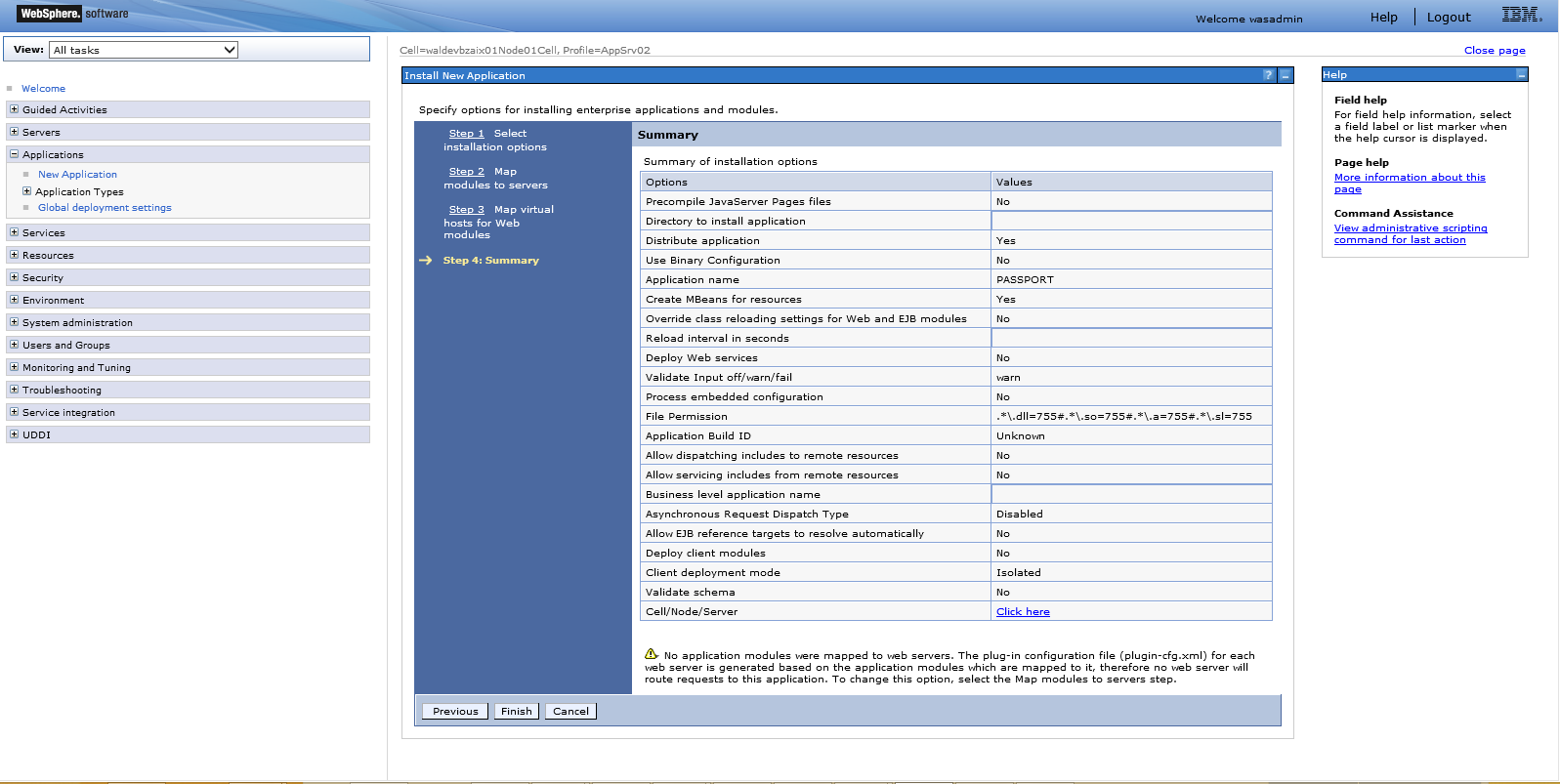This screenshot has height=784, width=1560.
Task: Click the File Permission value text
Action: tap(1124, 417)
